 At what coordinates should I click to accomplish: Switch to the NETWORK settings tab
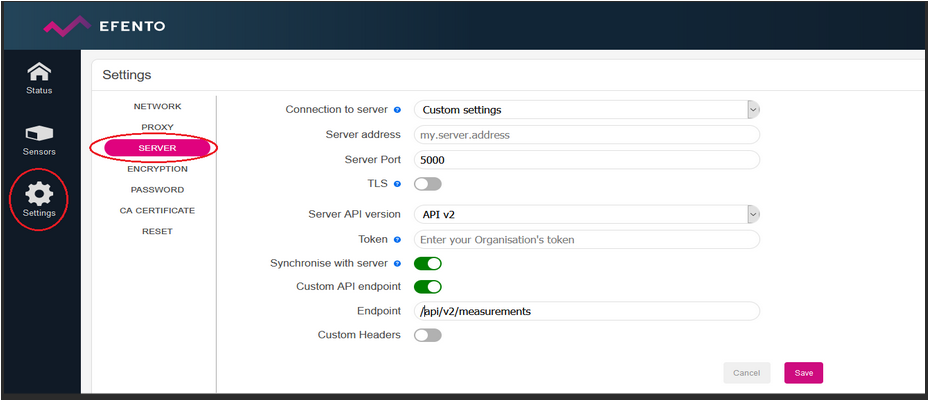[x=157, y=106]
